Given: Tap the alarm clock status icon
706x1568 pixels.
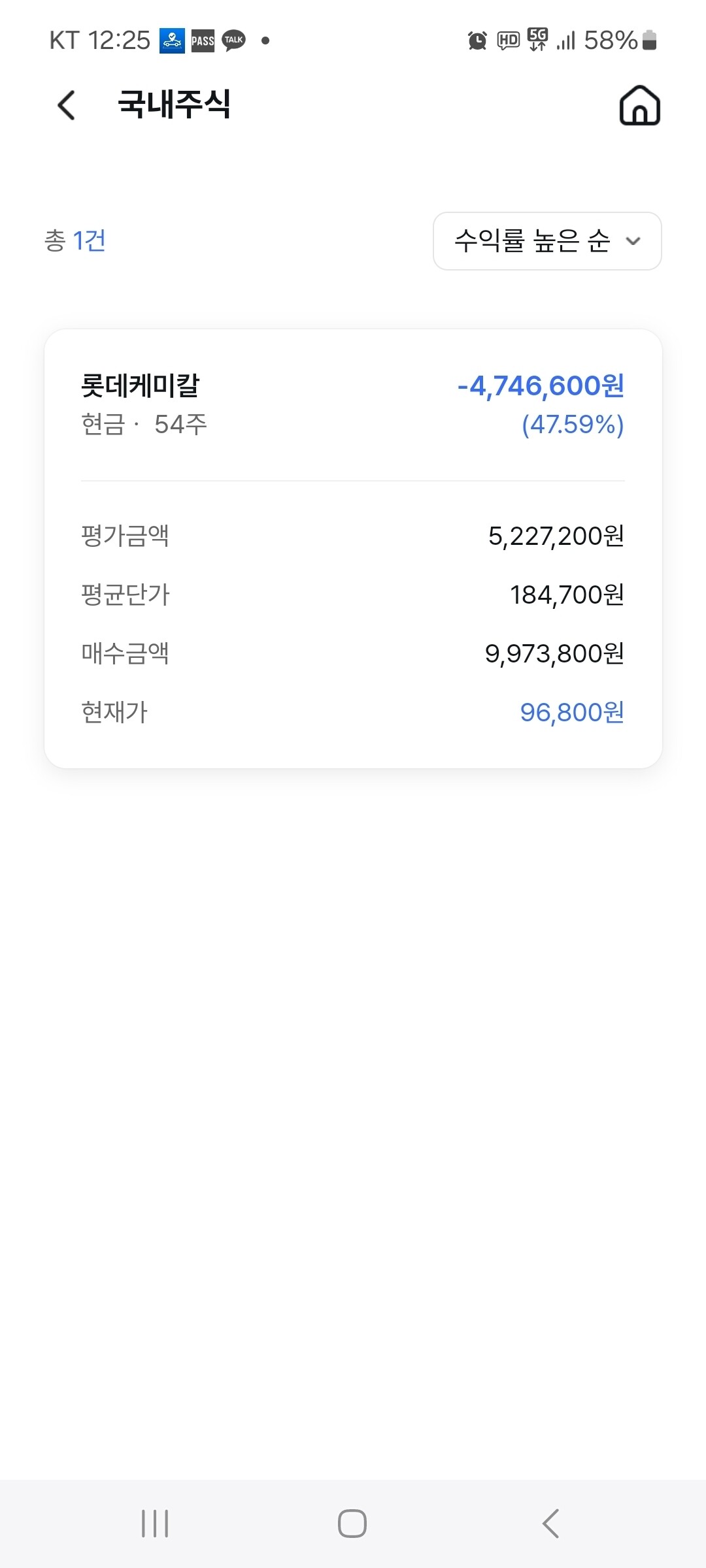Looking at the screenshot, I should click(477, 41).
